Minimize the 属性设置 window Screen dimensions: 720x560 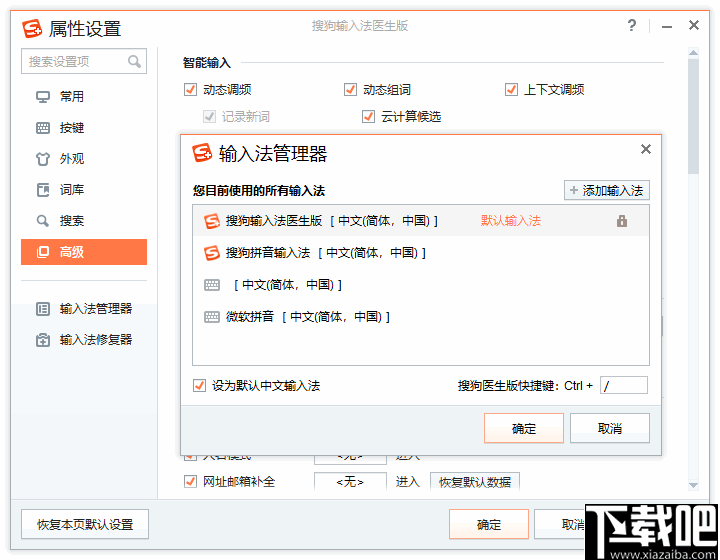coord(667,27)
